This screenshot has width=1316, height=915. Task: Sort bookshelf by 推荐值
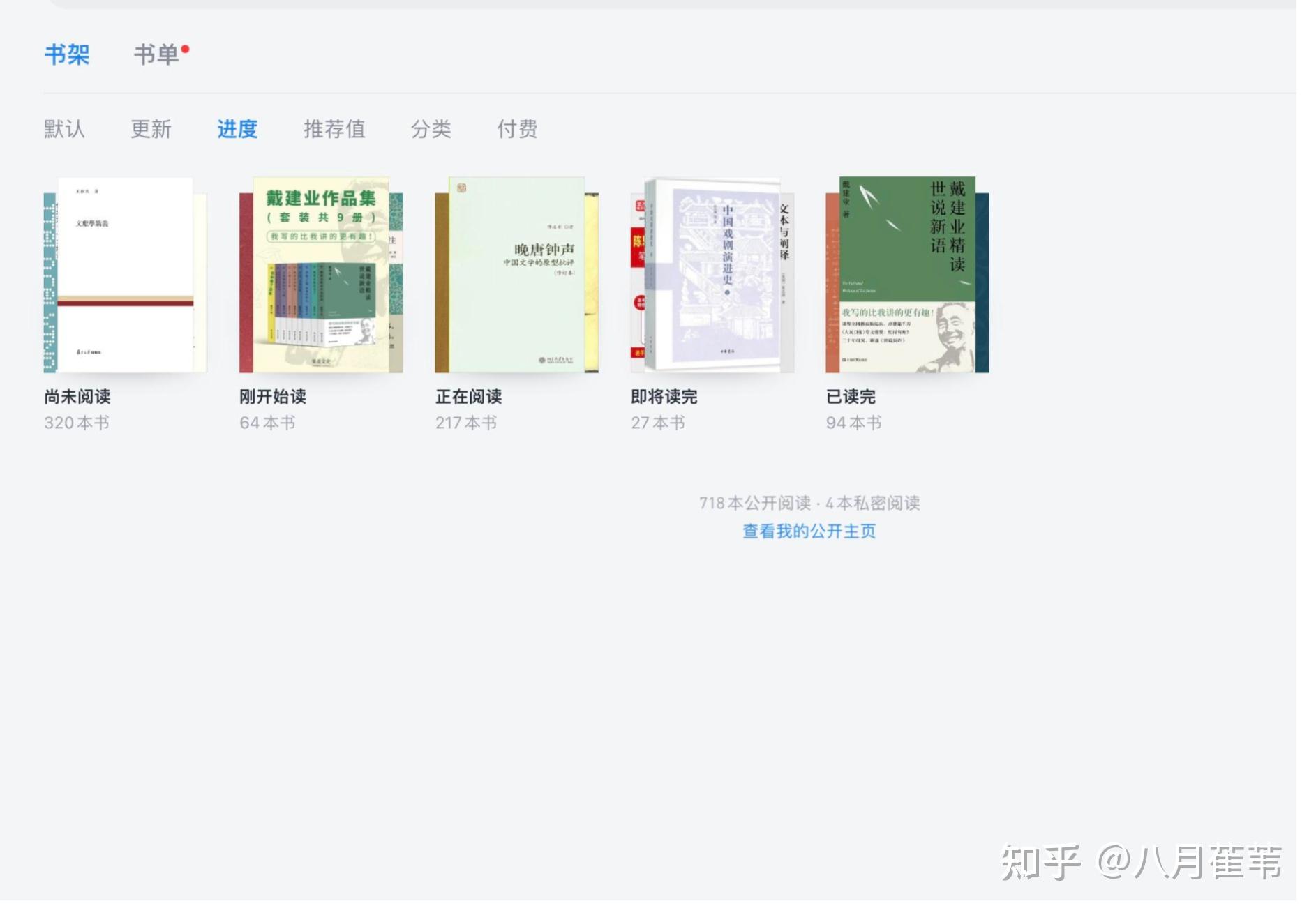tap(334, 129)
